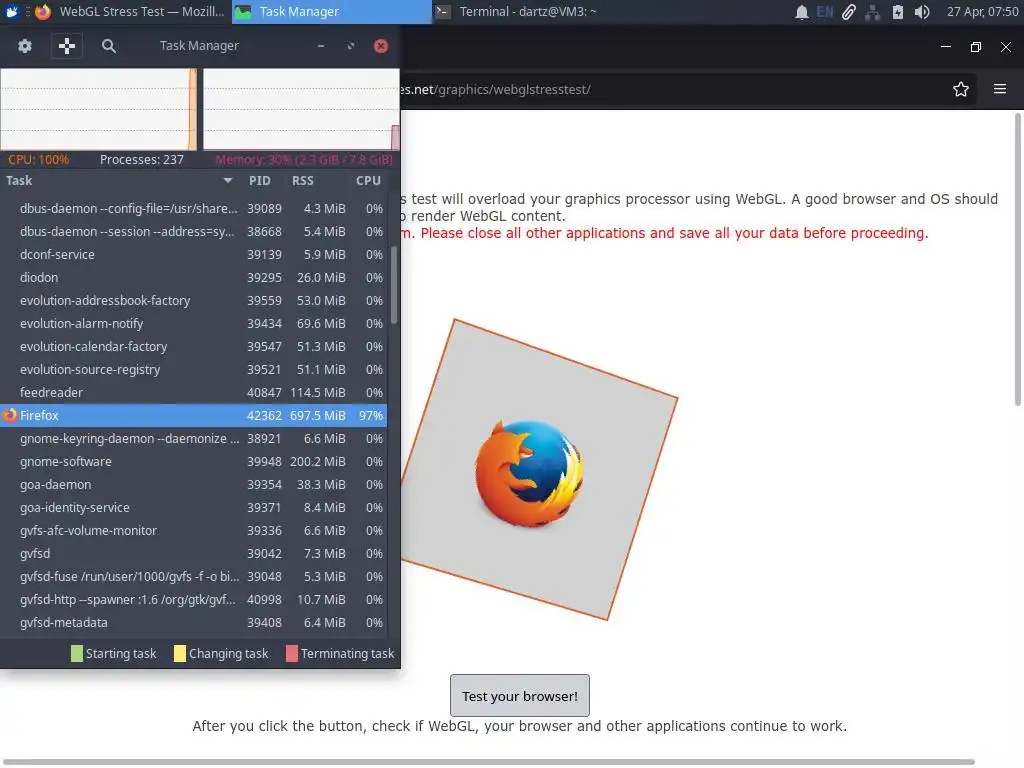
Task: Select the gvfsd-metadata process row
Action: [193, 622]
